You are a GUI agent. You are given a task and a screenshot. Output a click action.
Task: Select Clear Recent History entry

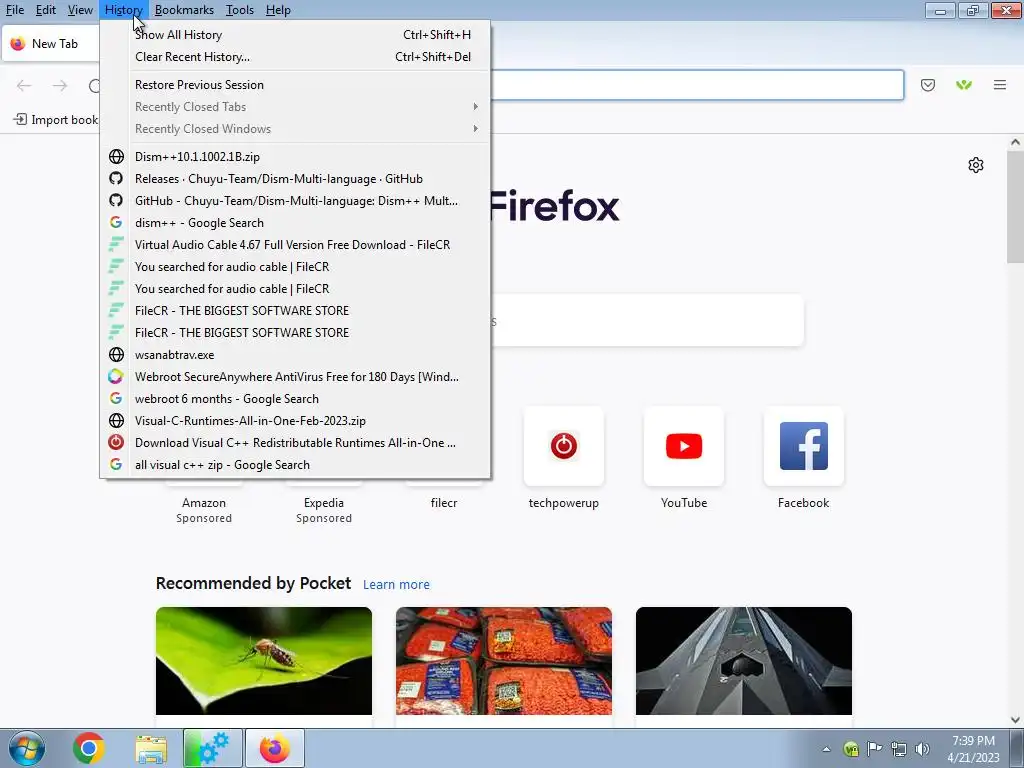pyautogui.click(x=295, y=57)
